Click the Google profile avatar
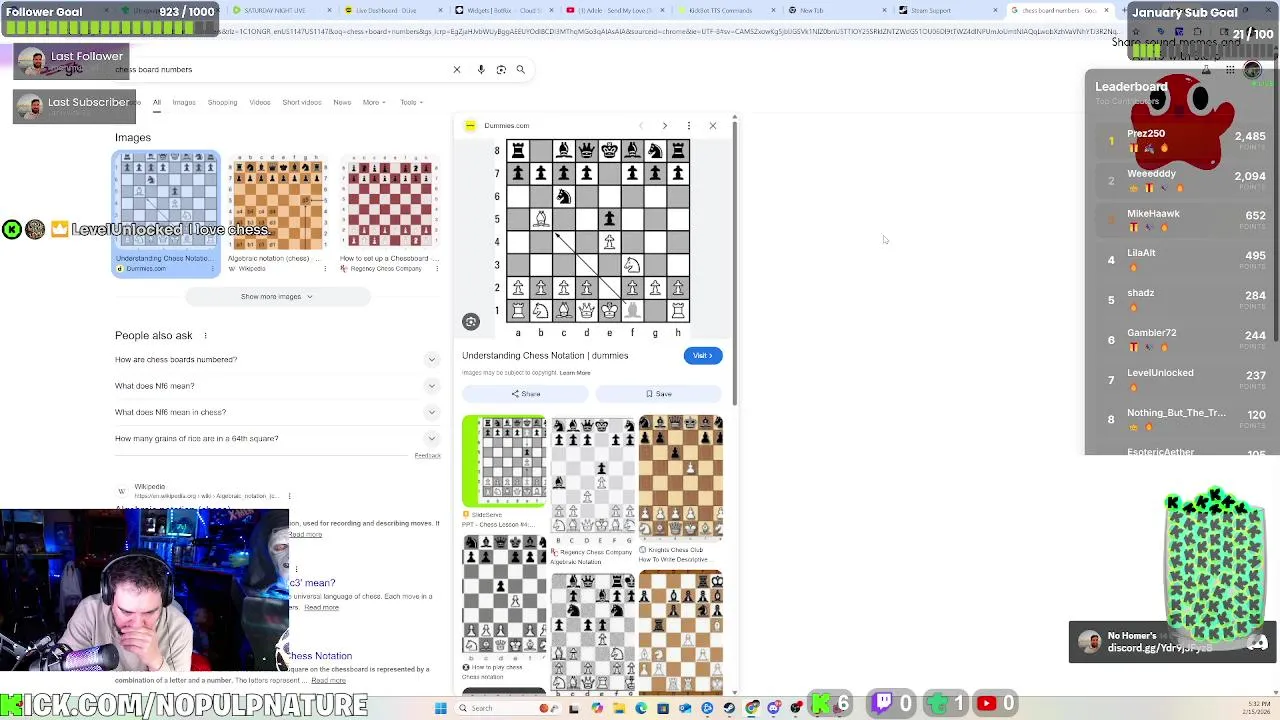The image size is (1280, 720). pyautogui.click(x=1252, y=70)
